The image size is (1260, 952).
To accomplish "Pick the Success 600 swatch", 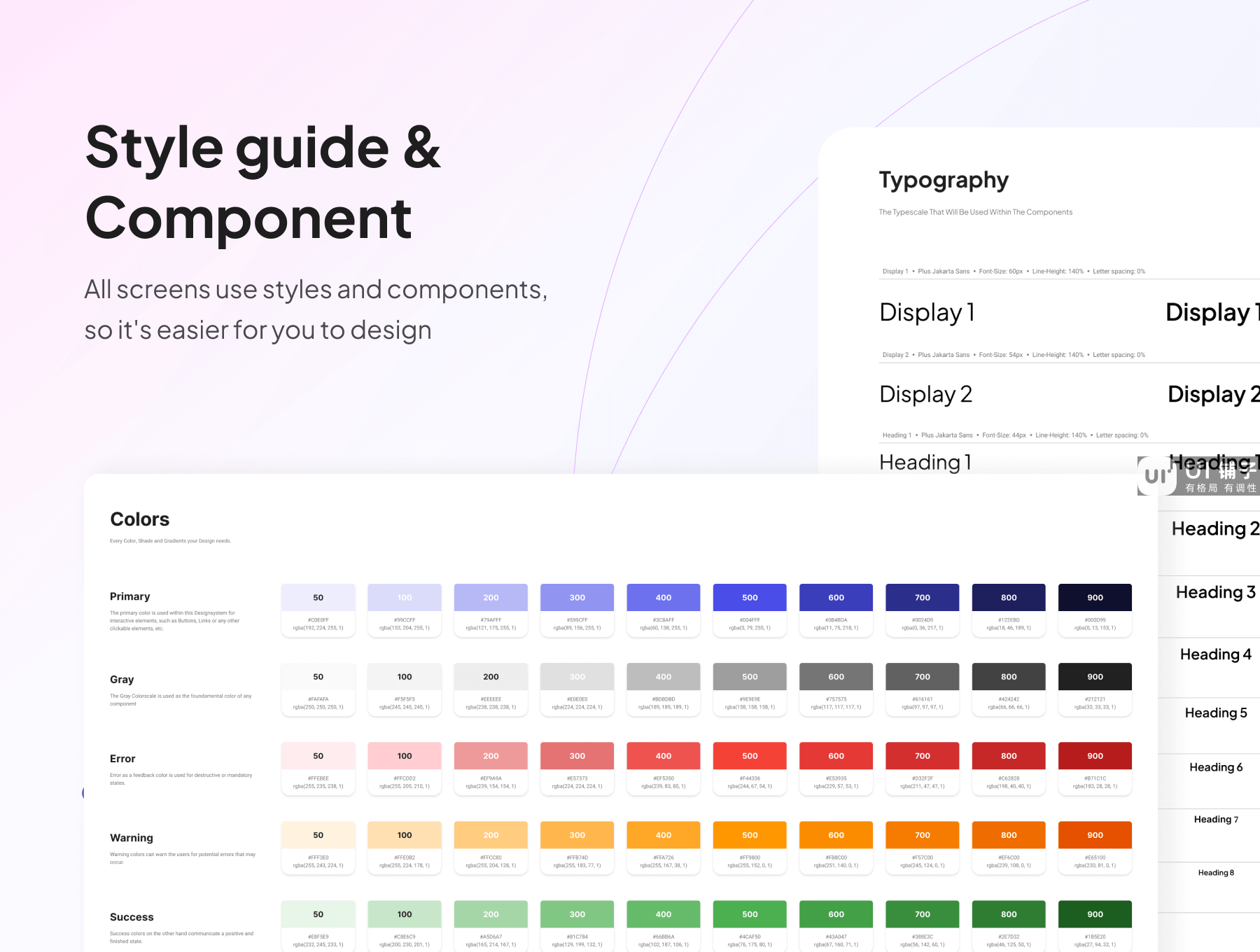I will tap(836, 925).
